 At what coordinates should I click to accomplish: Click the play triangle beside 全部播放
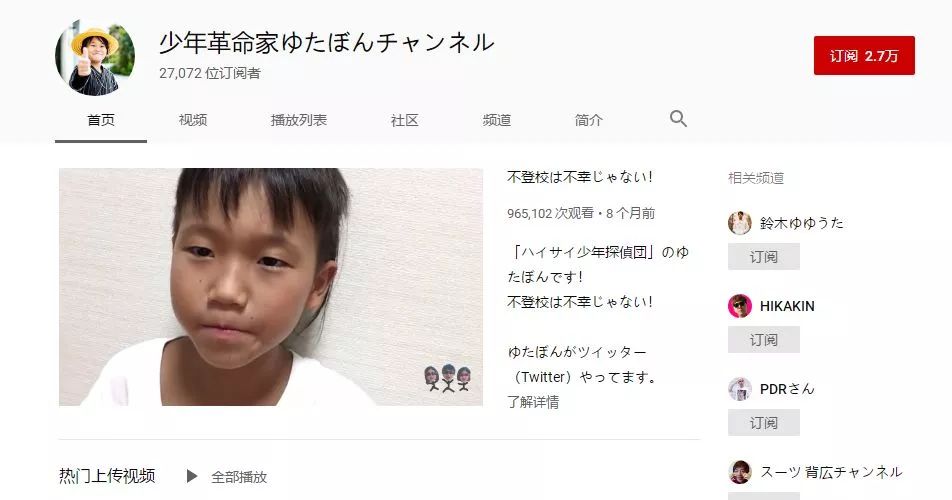tap(192, 476)
